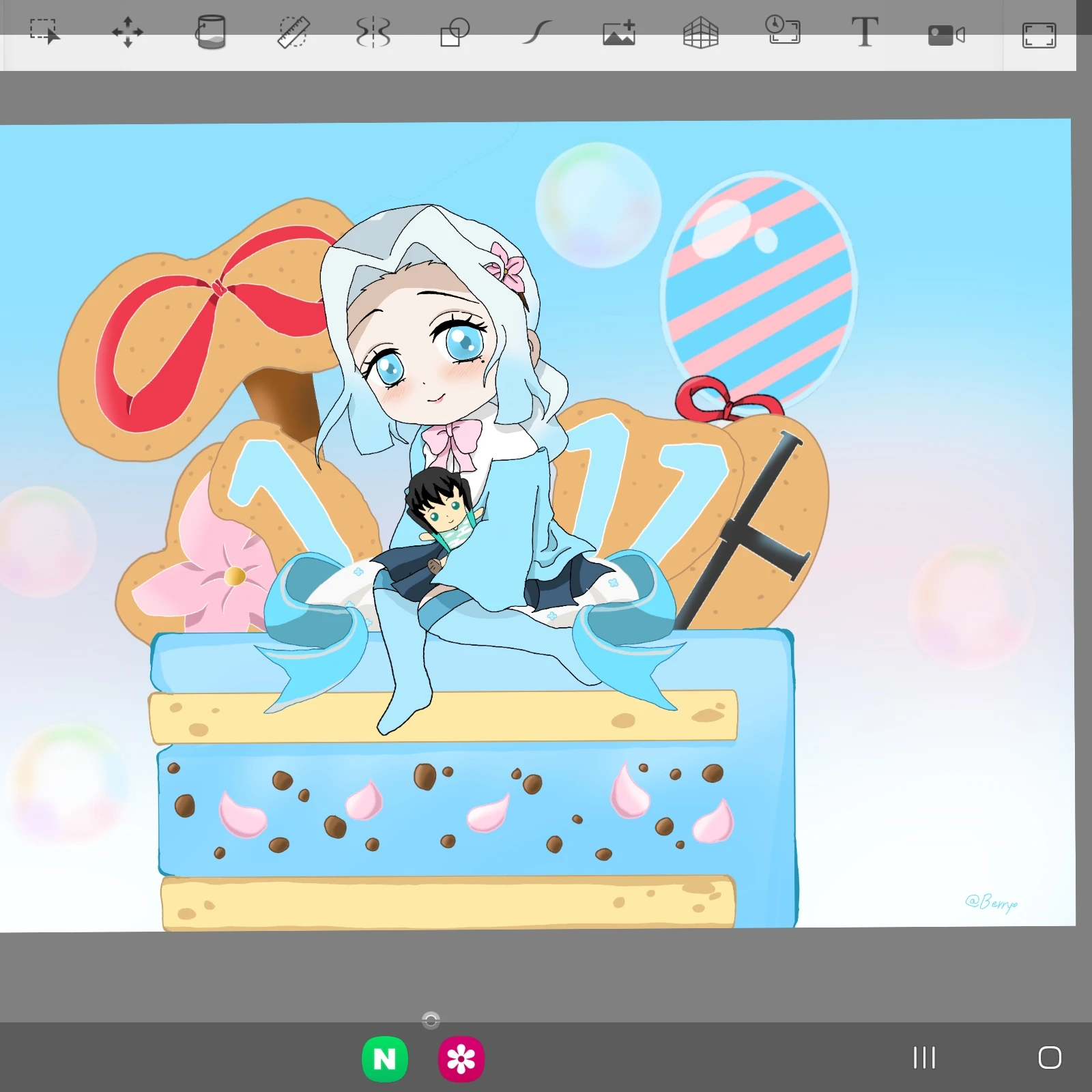Open the green Naver app icon
The image size is (1092, 1092).
coord(385,1059)
